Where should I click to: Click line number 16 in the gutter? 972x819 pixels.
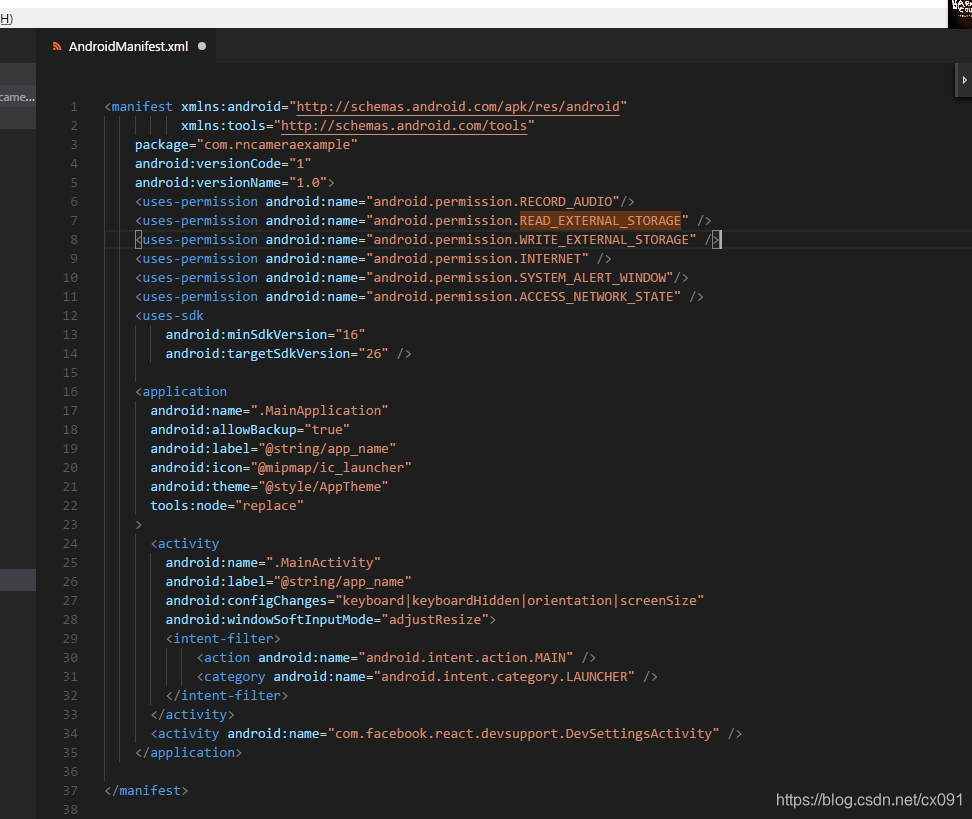coord(70,392)
